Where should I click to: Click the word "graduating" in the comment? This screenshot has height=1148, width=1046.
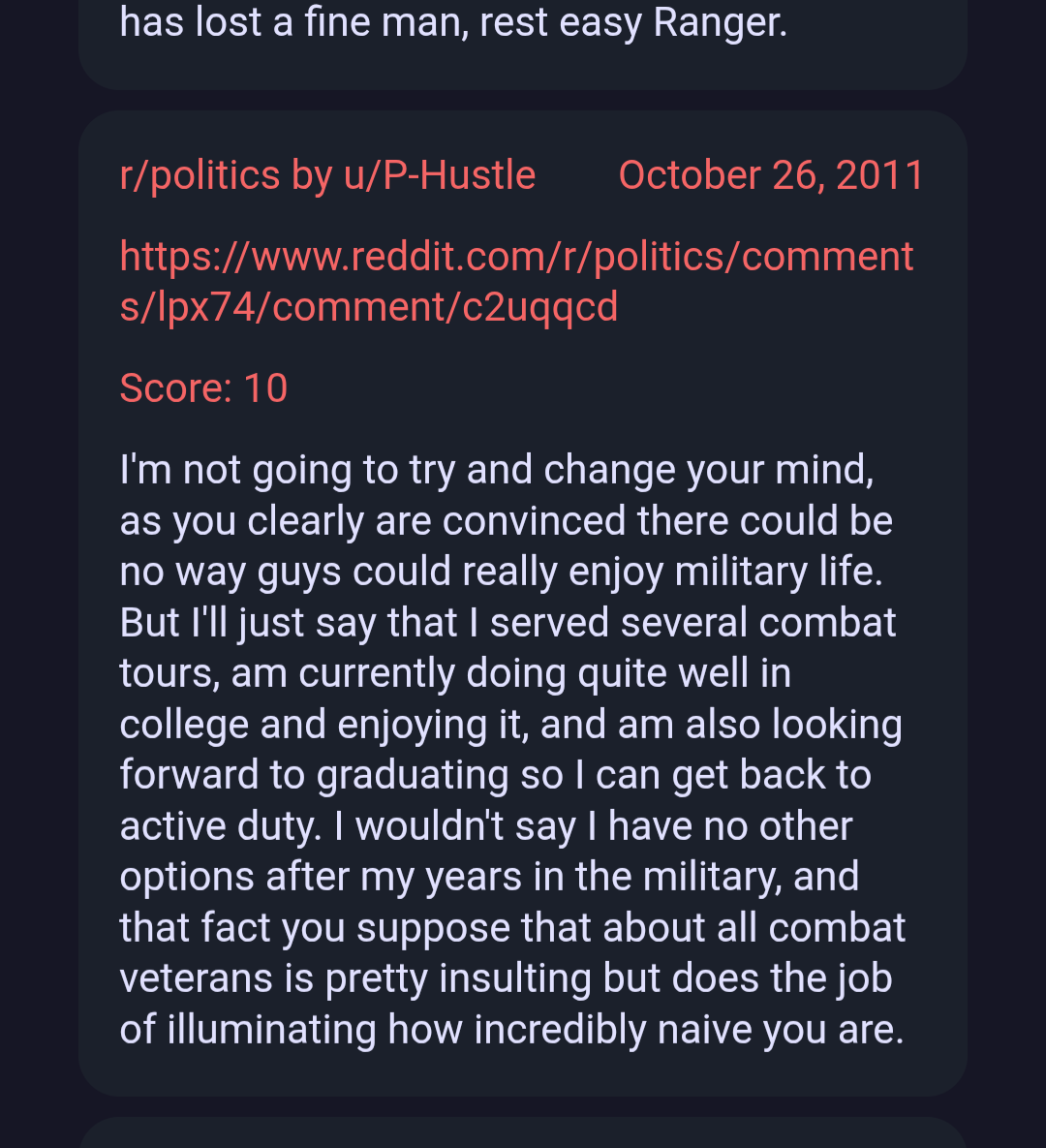(x=413, y=775)
